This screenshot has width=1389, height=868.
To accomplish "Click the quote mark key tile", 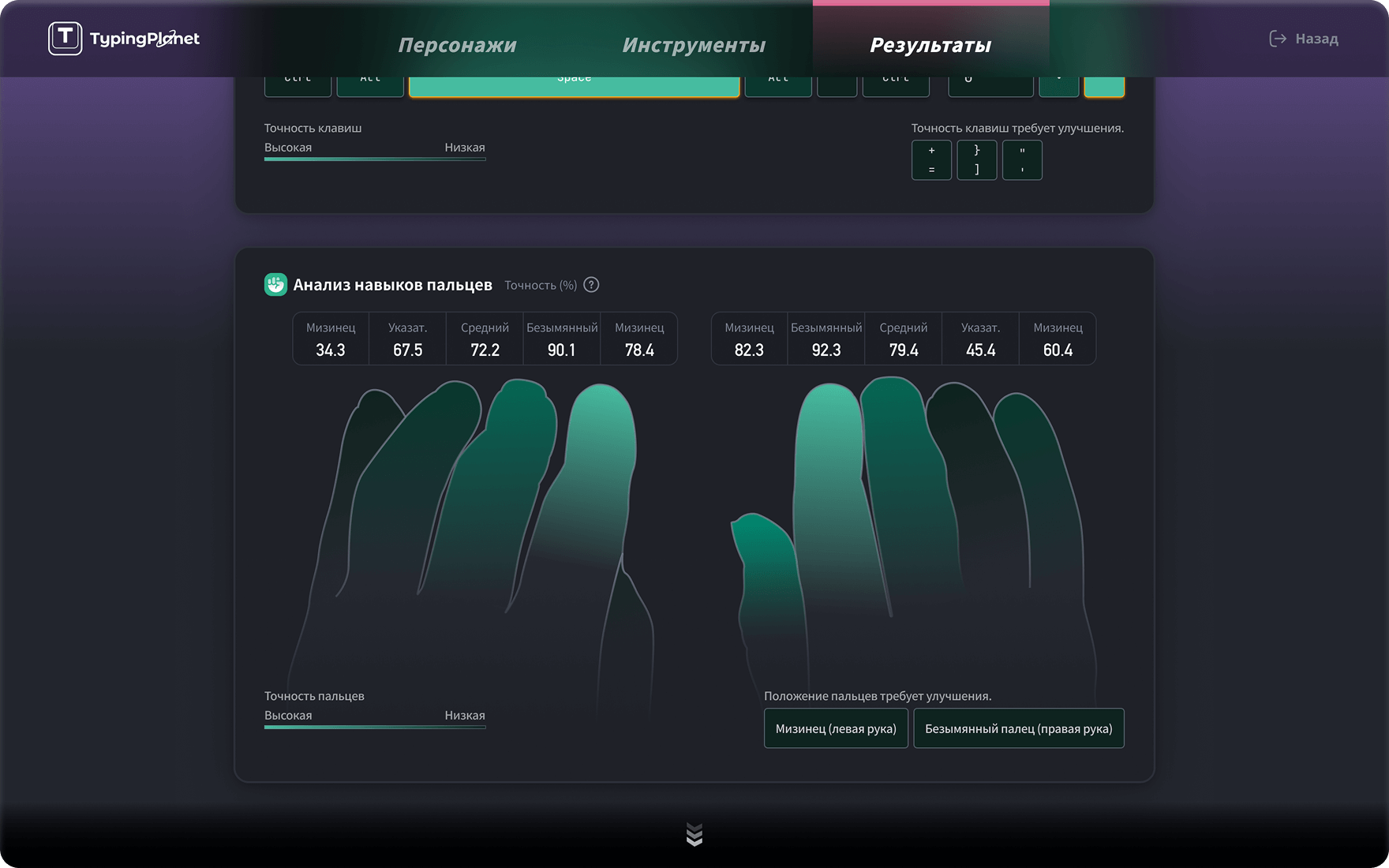I will pos(1022,160).
